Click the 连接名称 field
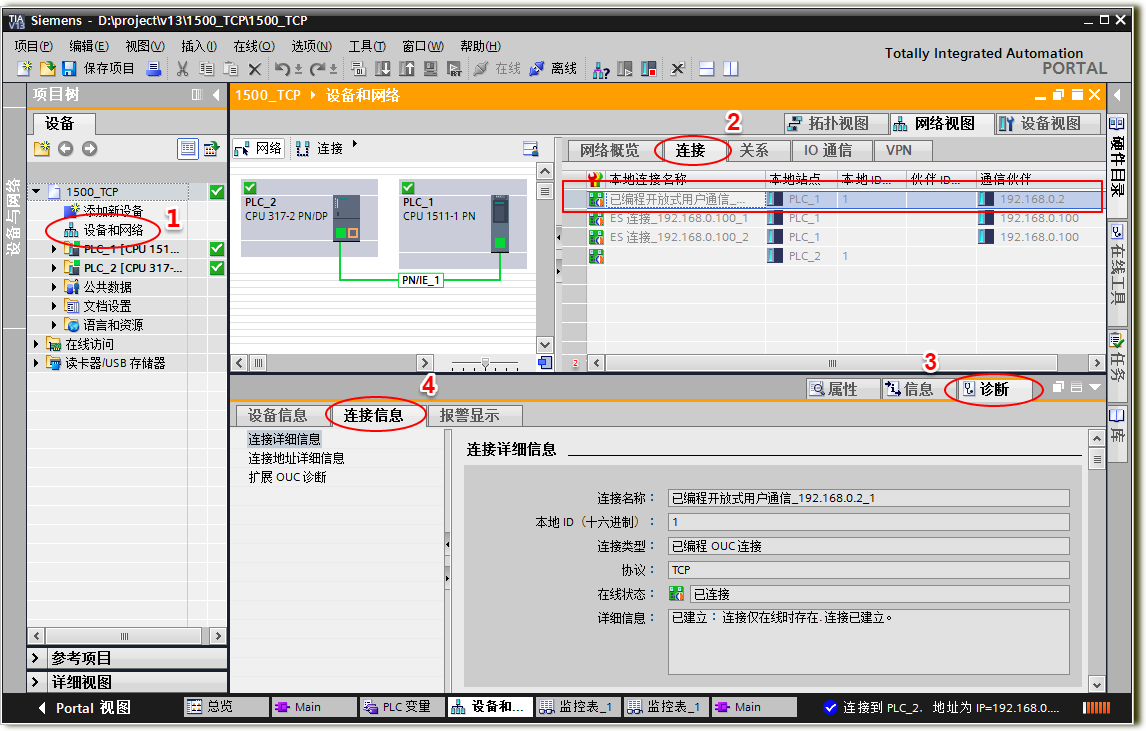 (868, 499)
